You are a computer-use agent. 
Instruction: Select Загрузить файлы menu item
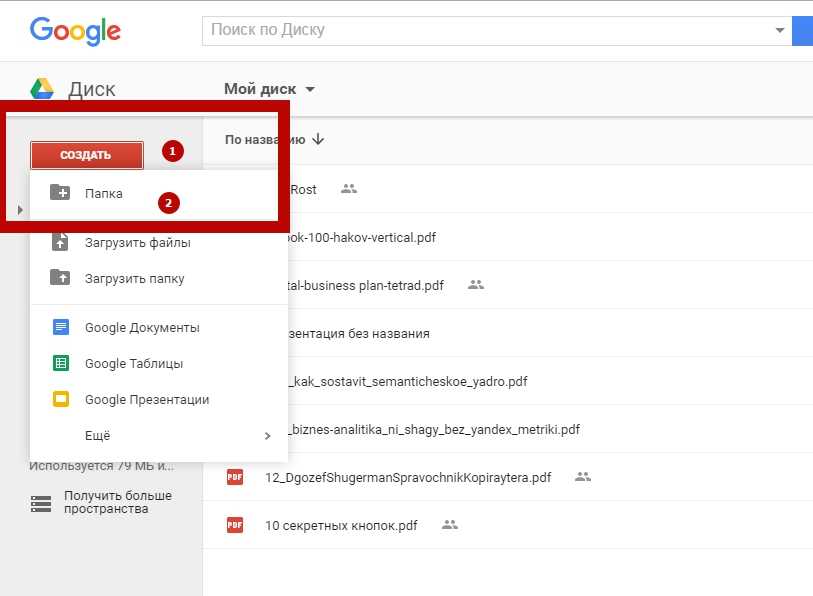tap(159, 242)
